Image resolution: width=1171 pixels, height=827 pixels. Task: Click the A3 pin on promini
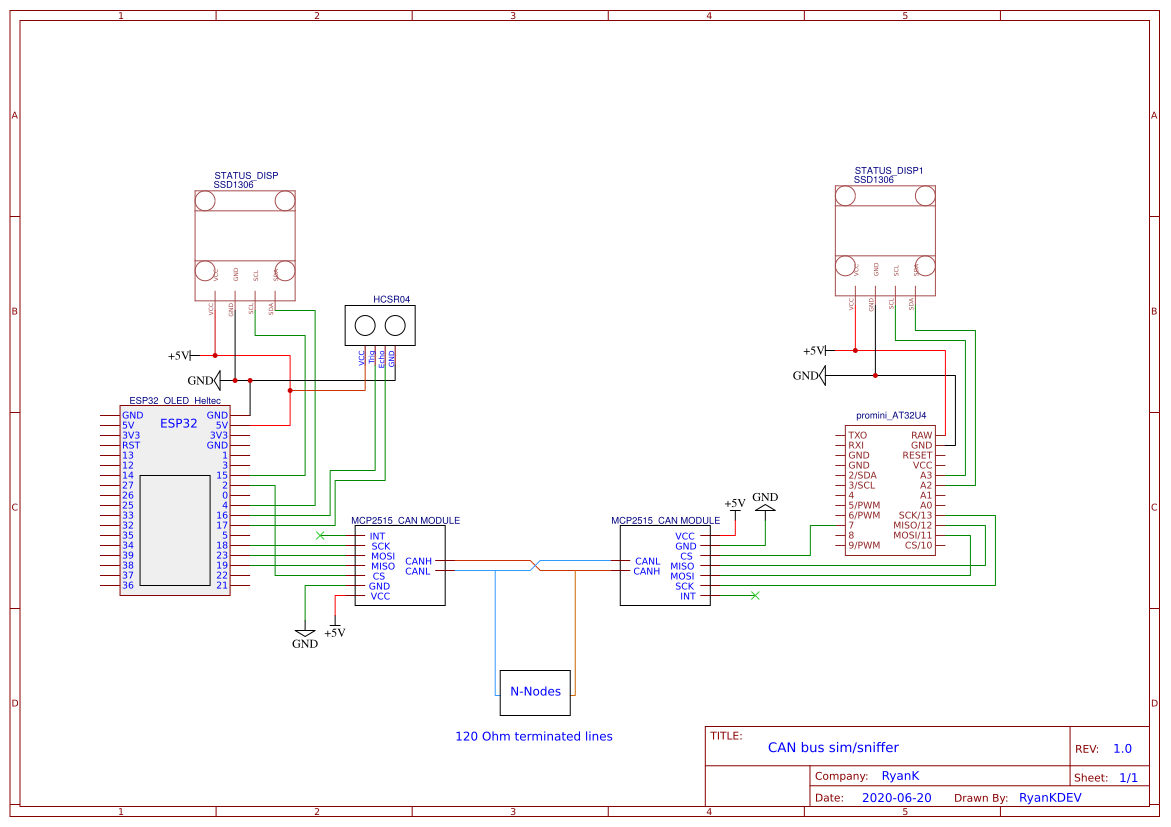[x=926, y=475]
